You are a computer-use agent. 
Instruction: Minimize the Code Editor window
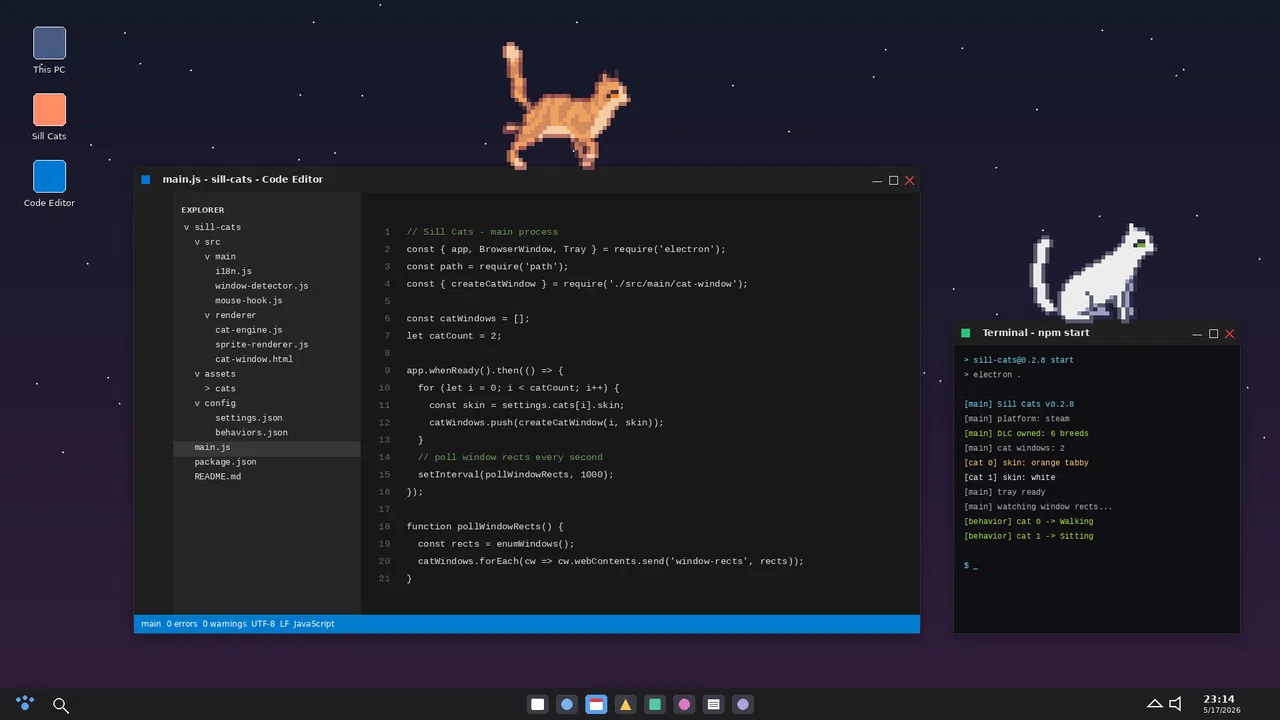click(x=877, y=181)
